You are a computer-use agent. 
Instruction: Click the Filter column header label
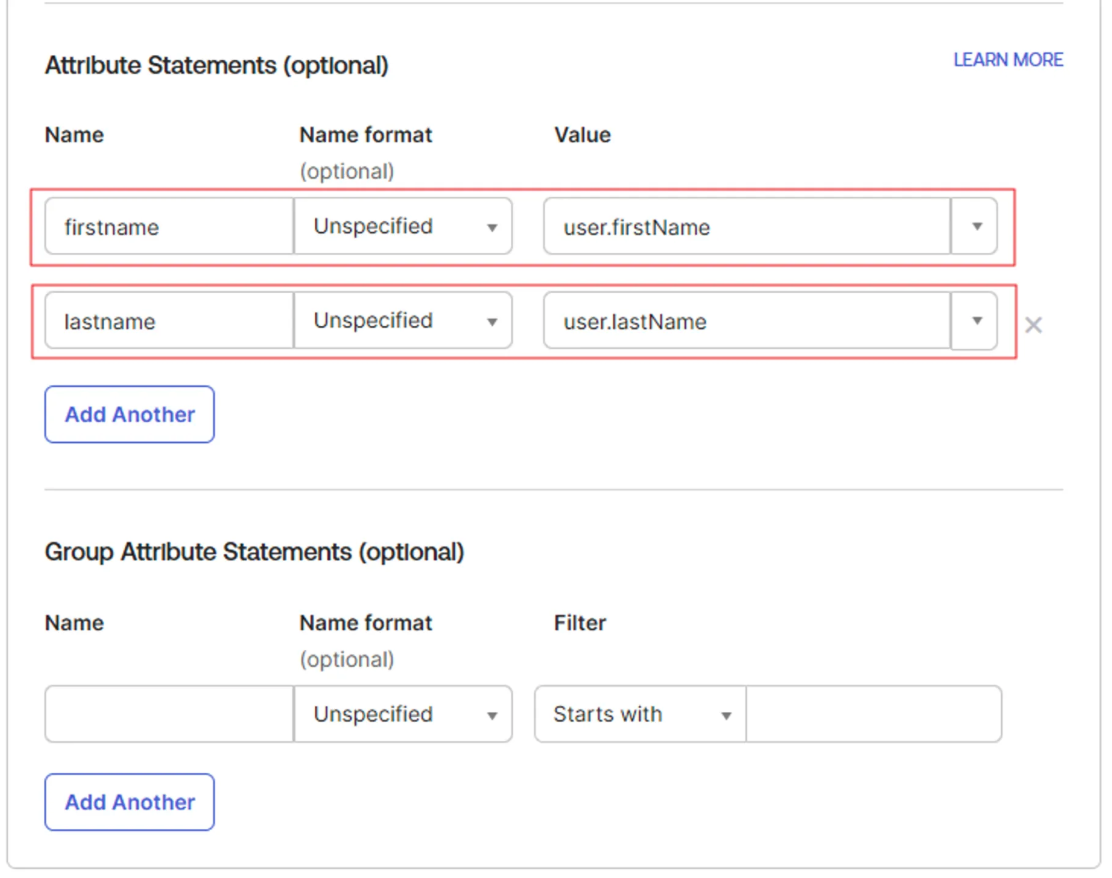point(580,622)
